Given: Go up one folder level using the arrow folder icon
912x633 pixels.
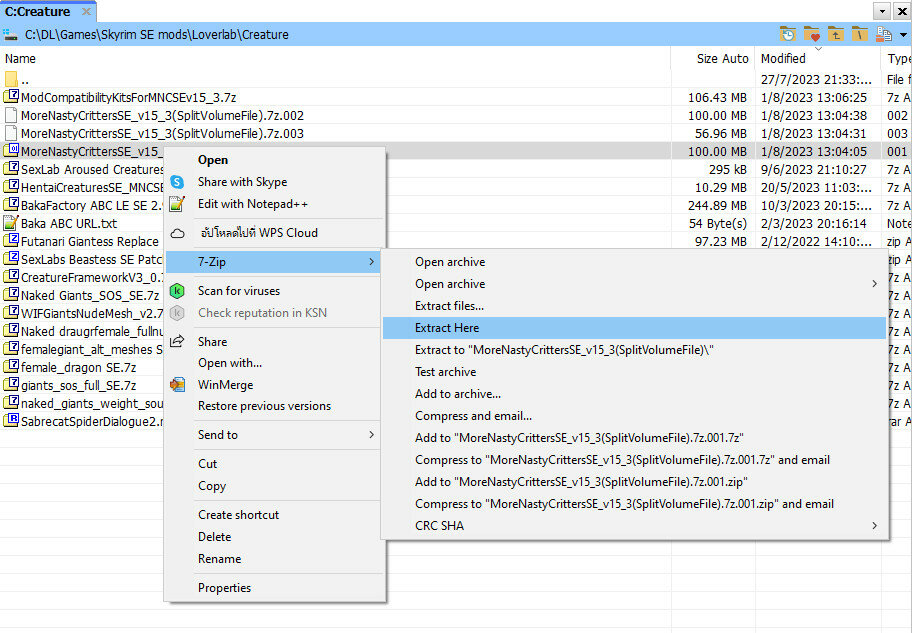Looking at the screenshot, I should tap(836, 34).
